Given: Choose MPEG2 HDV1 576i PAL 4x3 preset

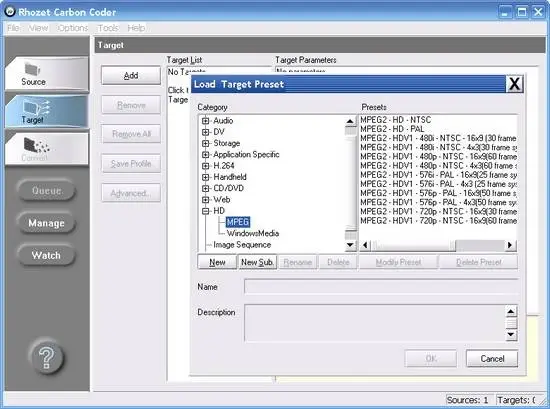Looking at the screenshot, I should [438, 184].
